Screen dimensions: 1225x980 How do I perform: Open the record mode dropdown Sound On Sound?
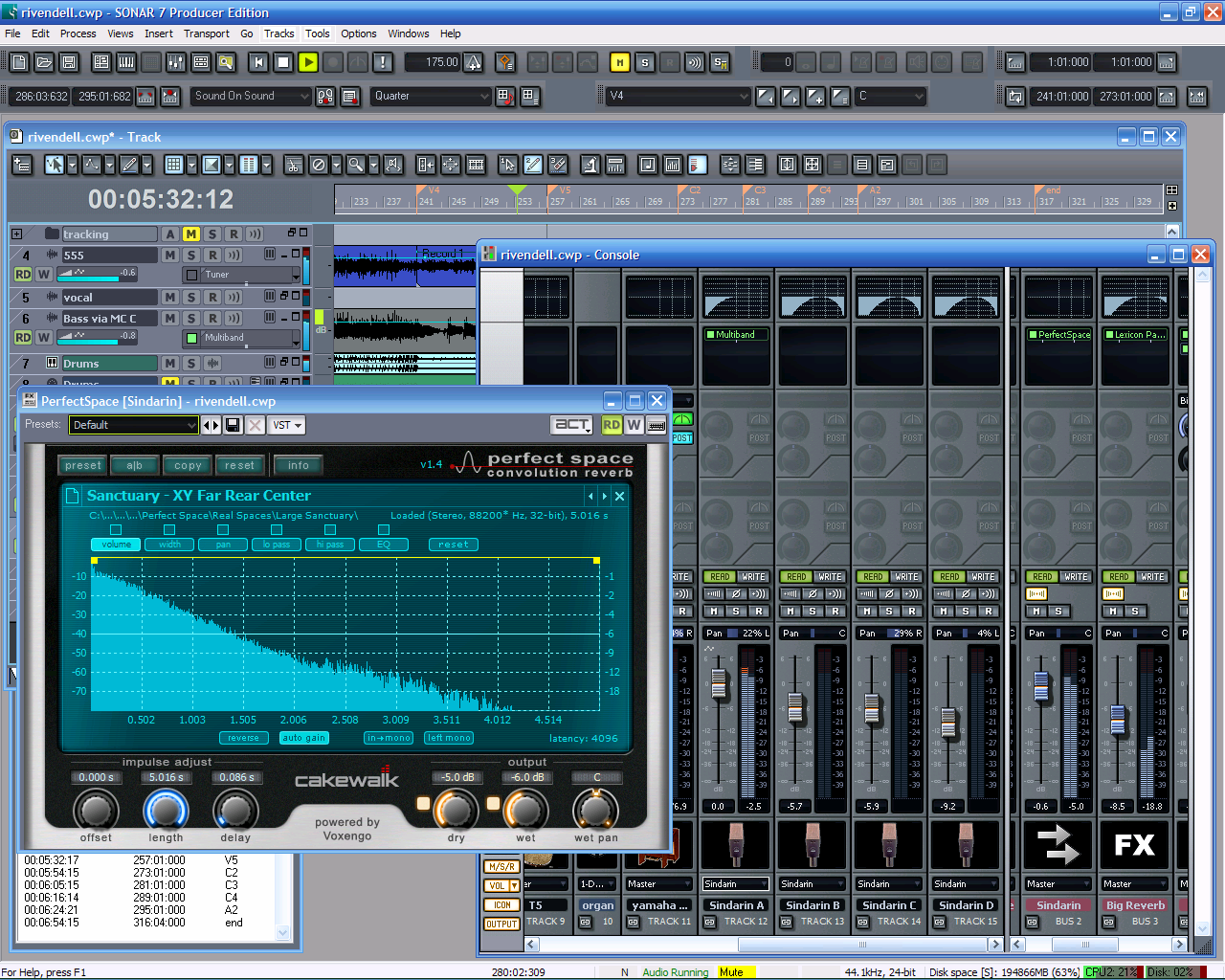coord(252,97)
